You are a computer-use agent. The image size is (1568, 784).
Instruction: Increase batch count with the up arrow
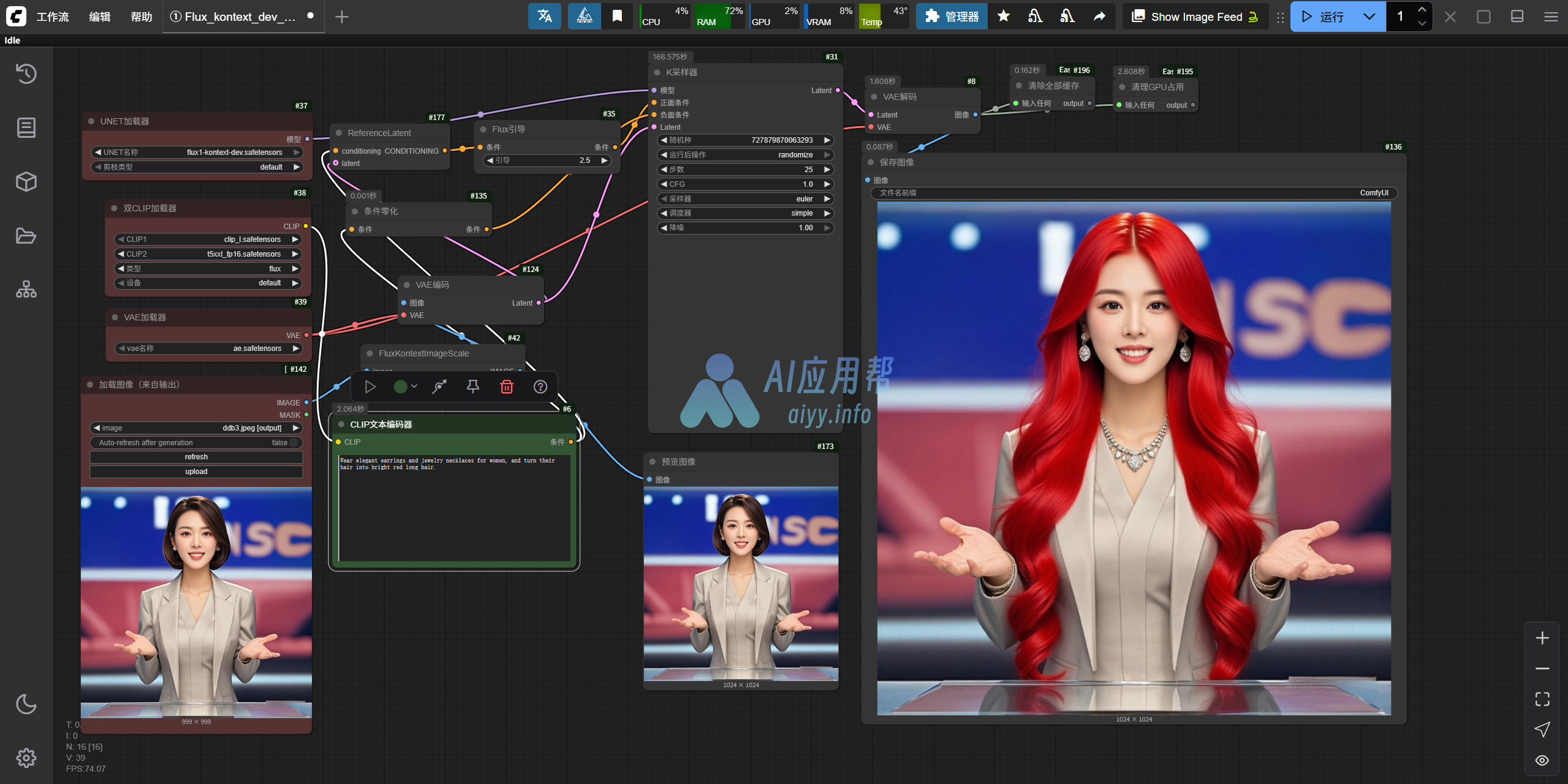(x=1422, y=10)
